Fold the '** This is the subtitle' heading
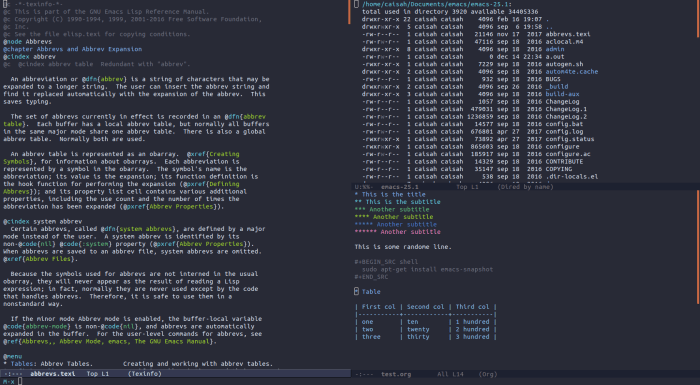Screen dimensions: 700x385 point(397,202)
